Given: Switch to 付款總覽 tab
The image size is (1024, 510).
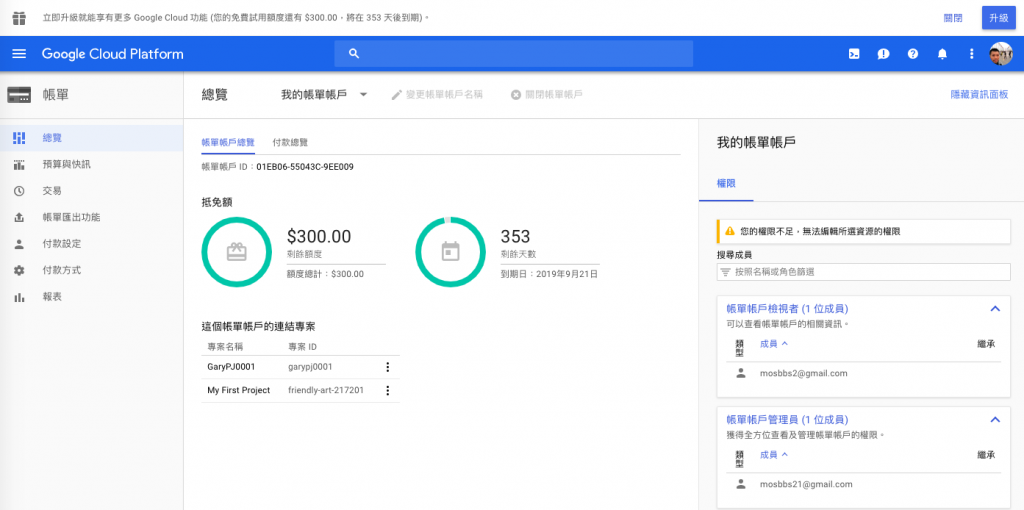Looking at the screenshot, I should tap(290, 142).
